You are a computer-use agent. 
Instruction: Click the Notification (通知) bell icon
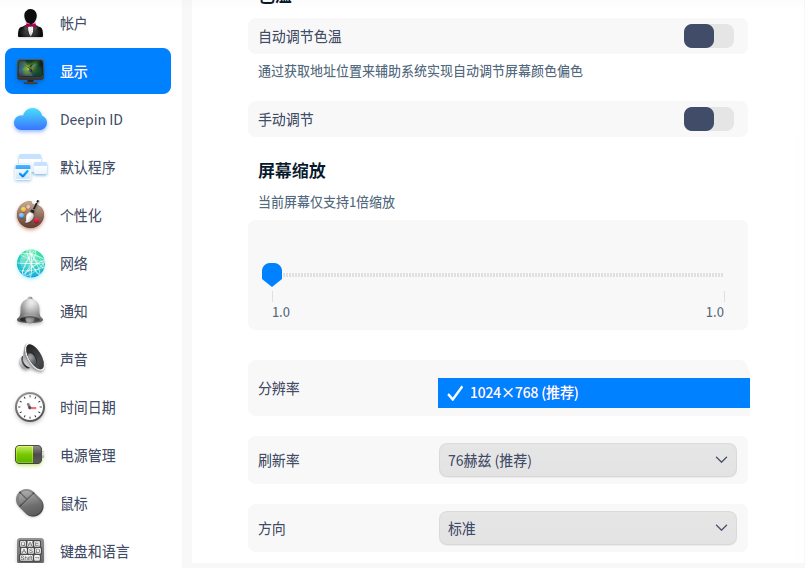30,311
